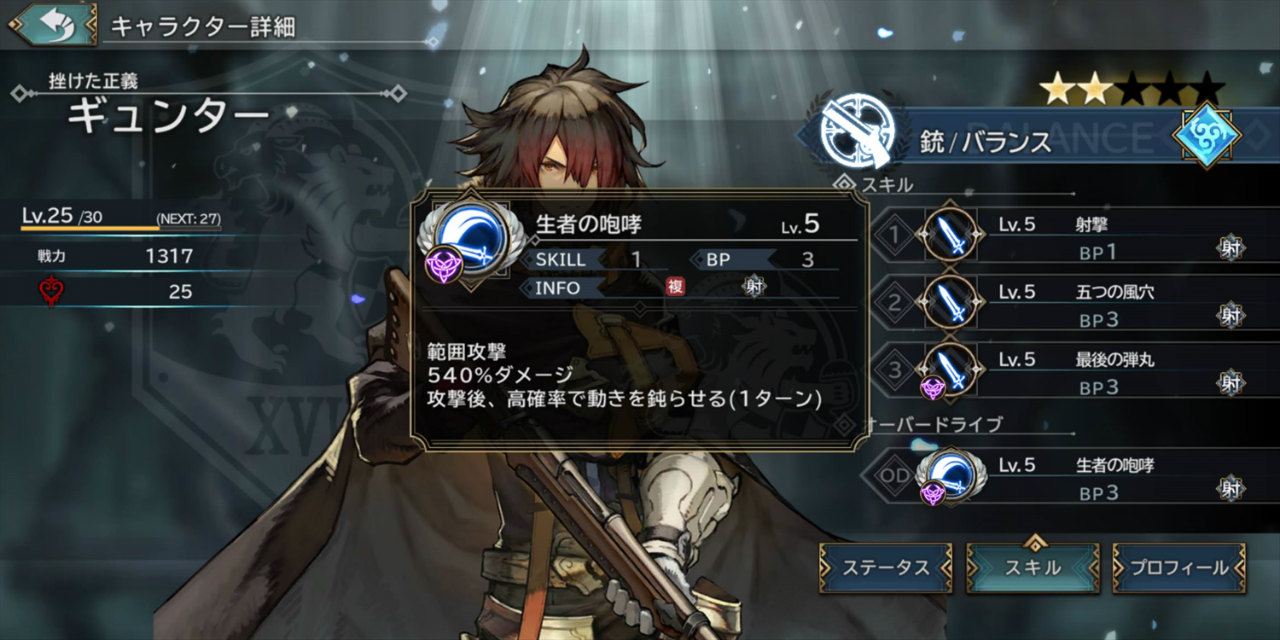The height and width of the screenshot is (640, 1280).
Task: Open the プロフィール tab
Action: pos(1179,568)
